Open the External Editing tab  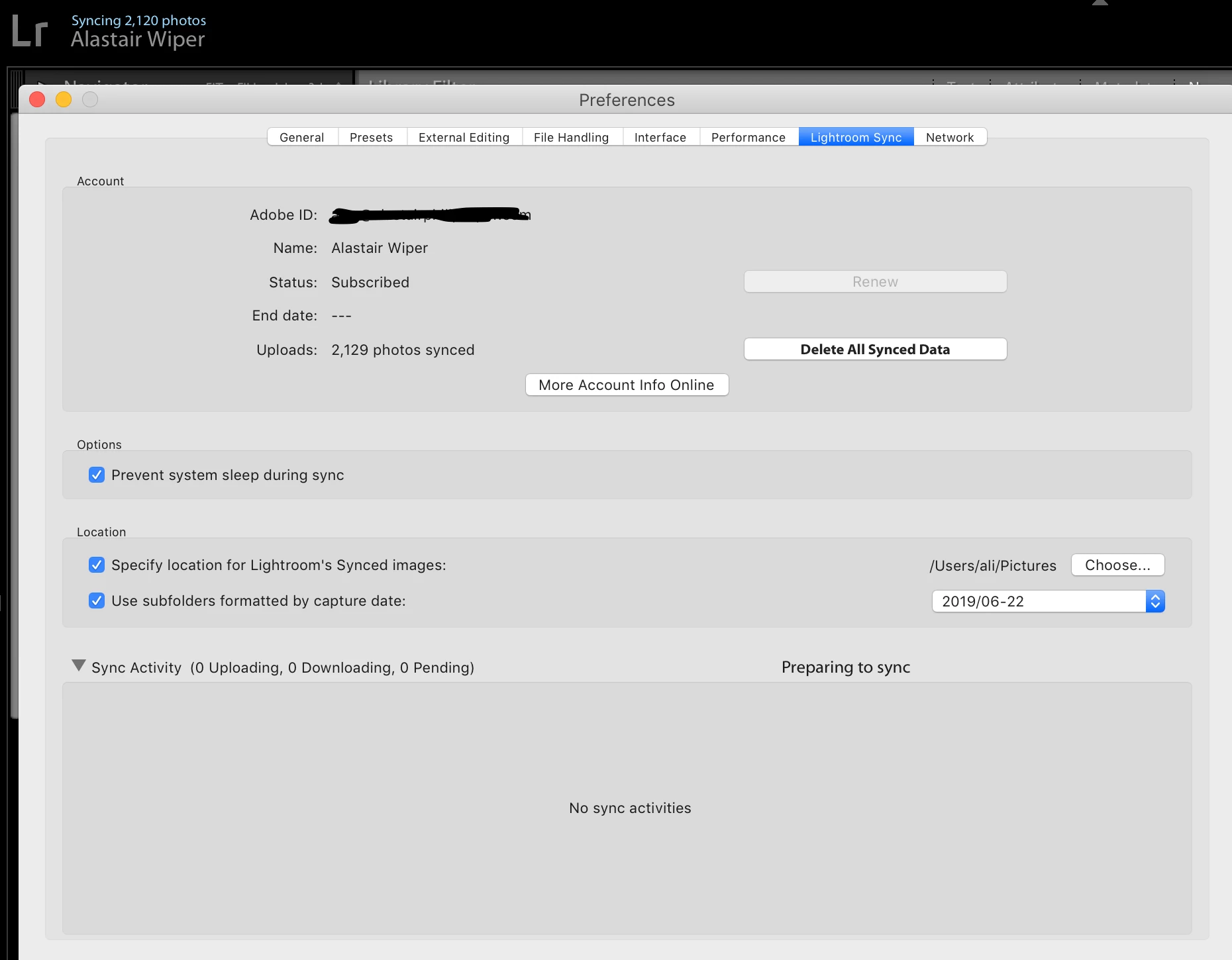coord(464,137)
